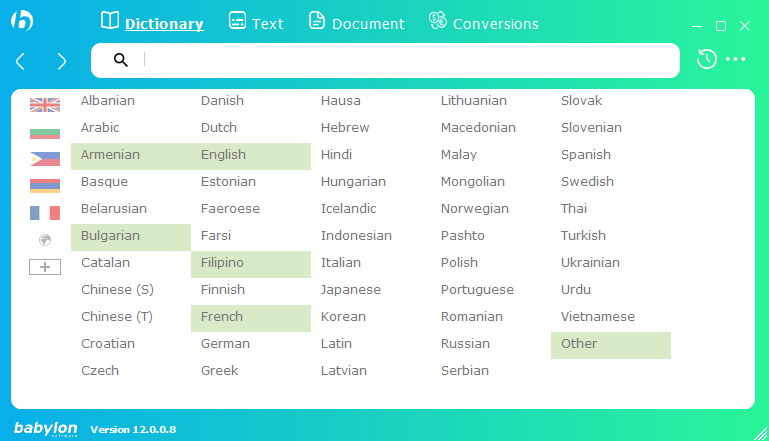
Task: Click the Text tab icon
Action: tap(237, 21)
